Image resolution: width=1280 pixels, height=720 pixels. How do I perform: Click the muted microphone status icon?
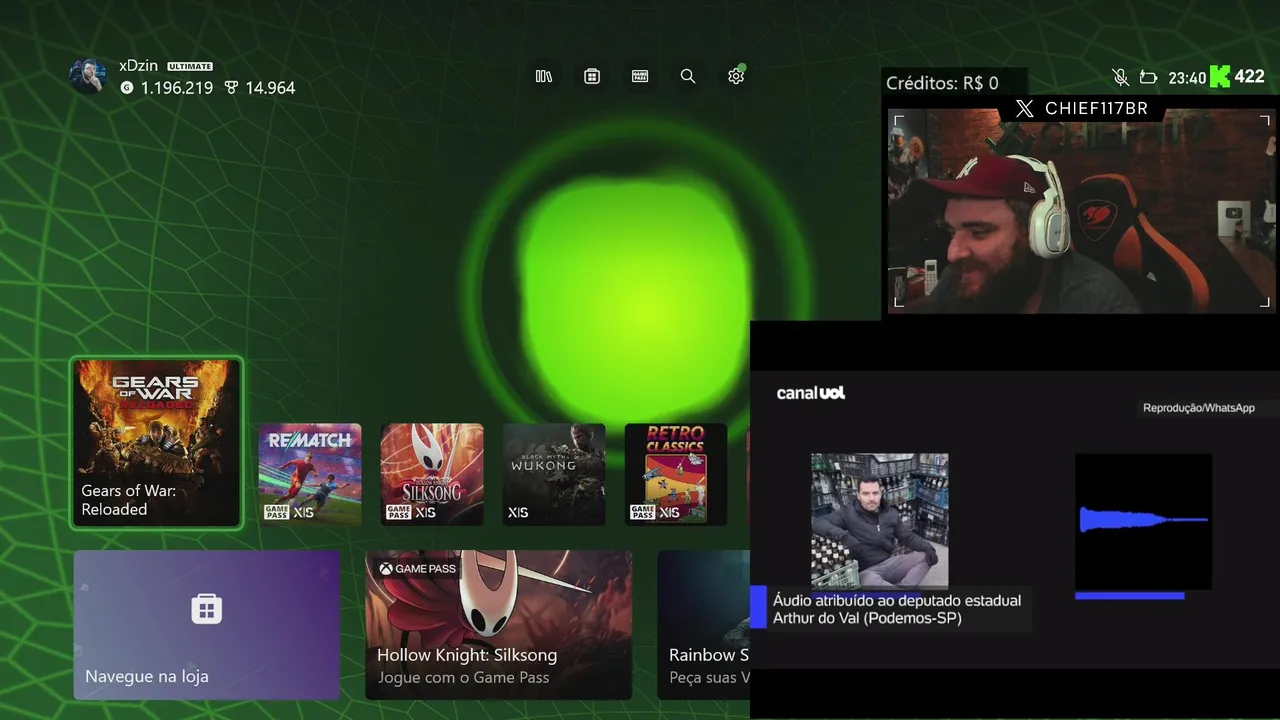1121,77
